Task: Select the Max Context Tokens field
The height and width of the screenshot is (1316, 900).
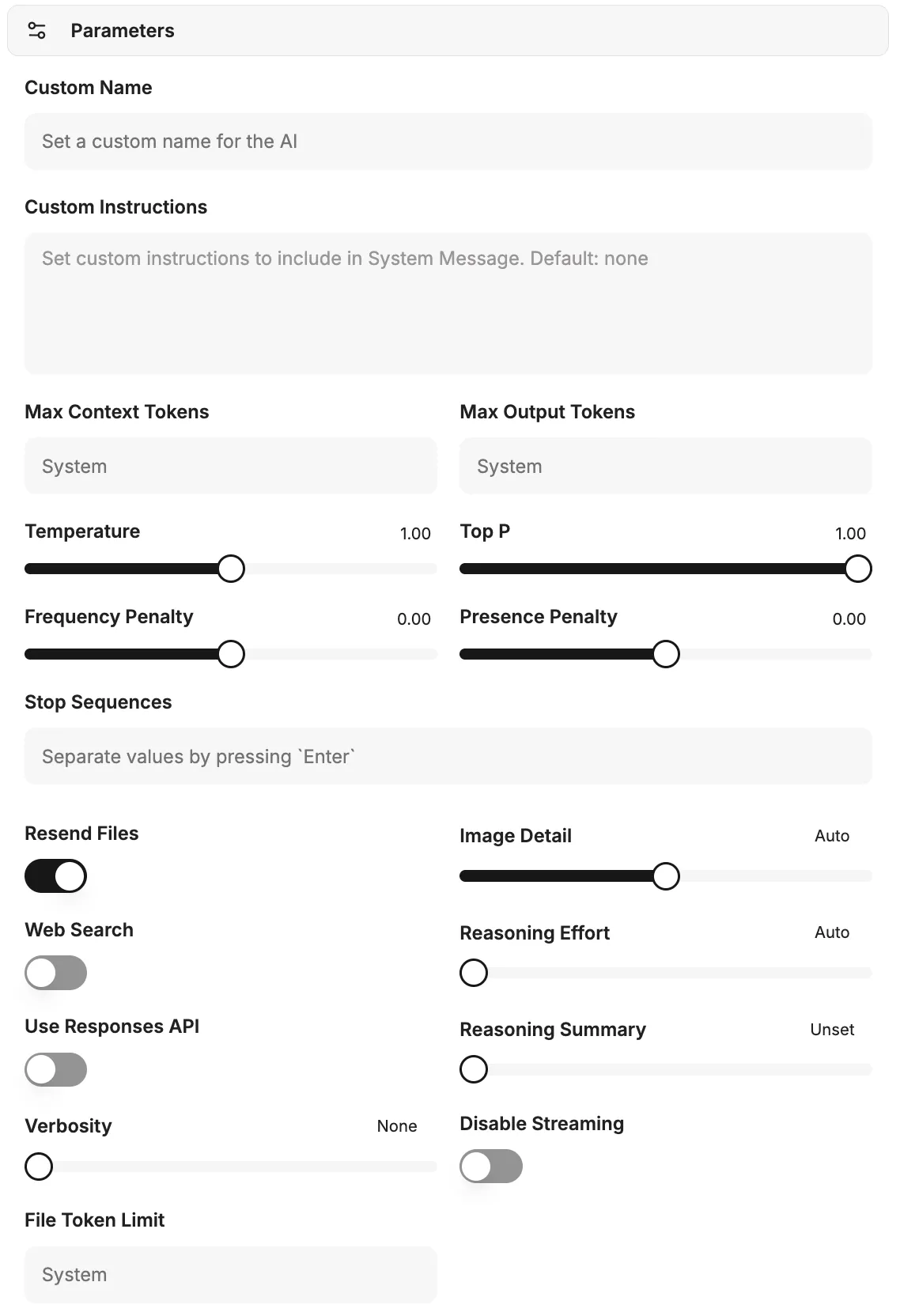Action: coord(231,466)
